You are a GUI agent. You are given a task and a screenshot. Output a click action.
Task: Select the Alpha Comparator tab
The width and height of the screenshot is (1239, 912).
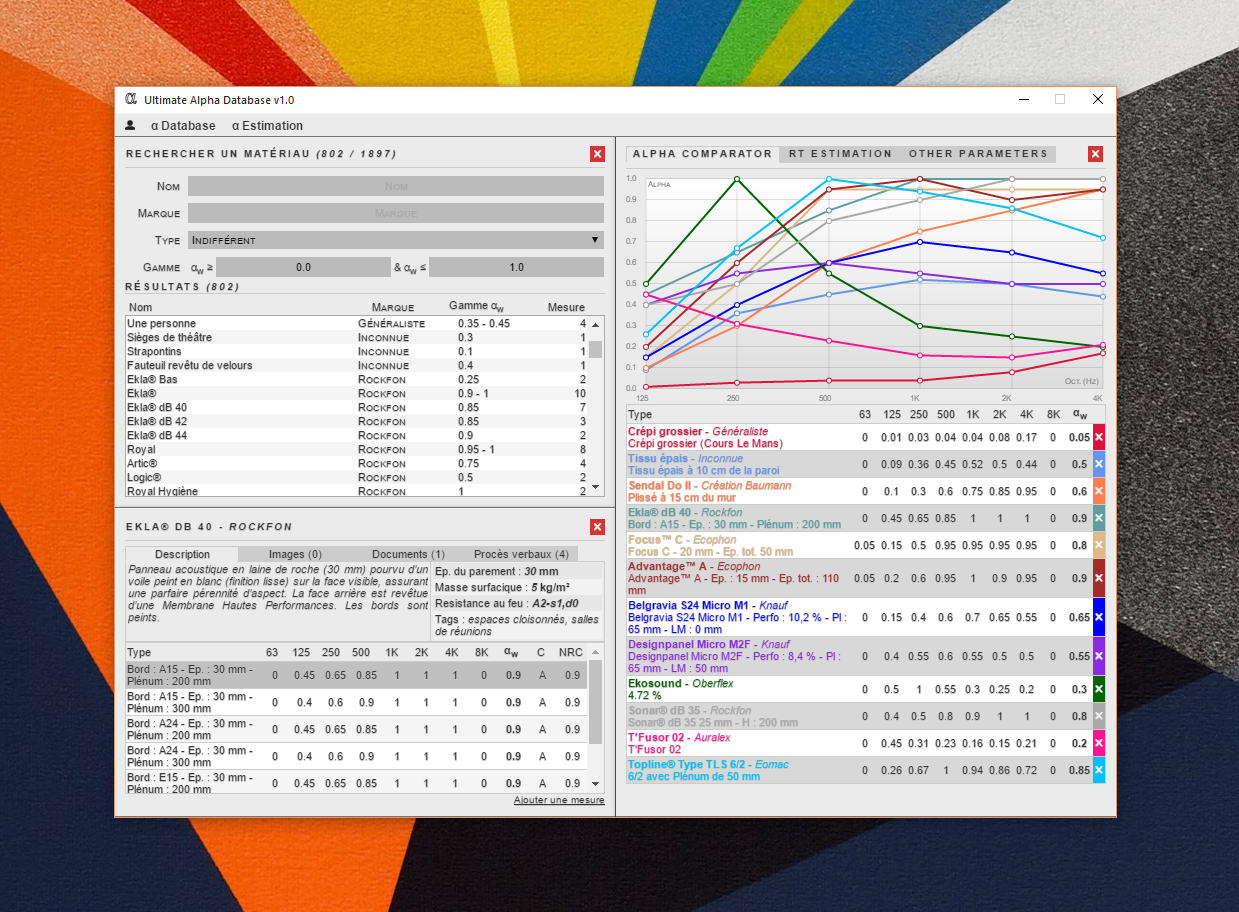pyautogui.click(x=702, y=154)
